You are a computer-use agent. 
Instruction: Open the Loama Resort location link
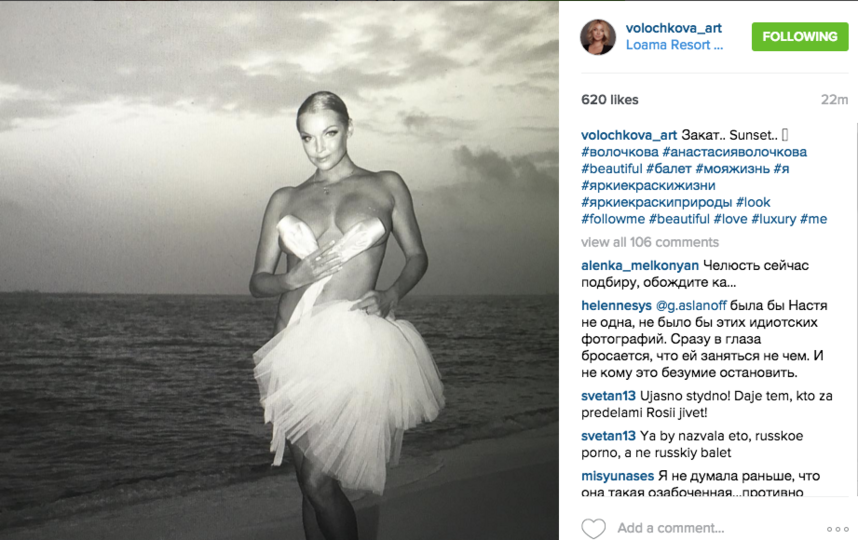[x=674, y=45]
